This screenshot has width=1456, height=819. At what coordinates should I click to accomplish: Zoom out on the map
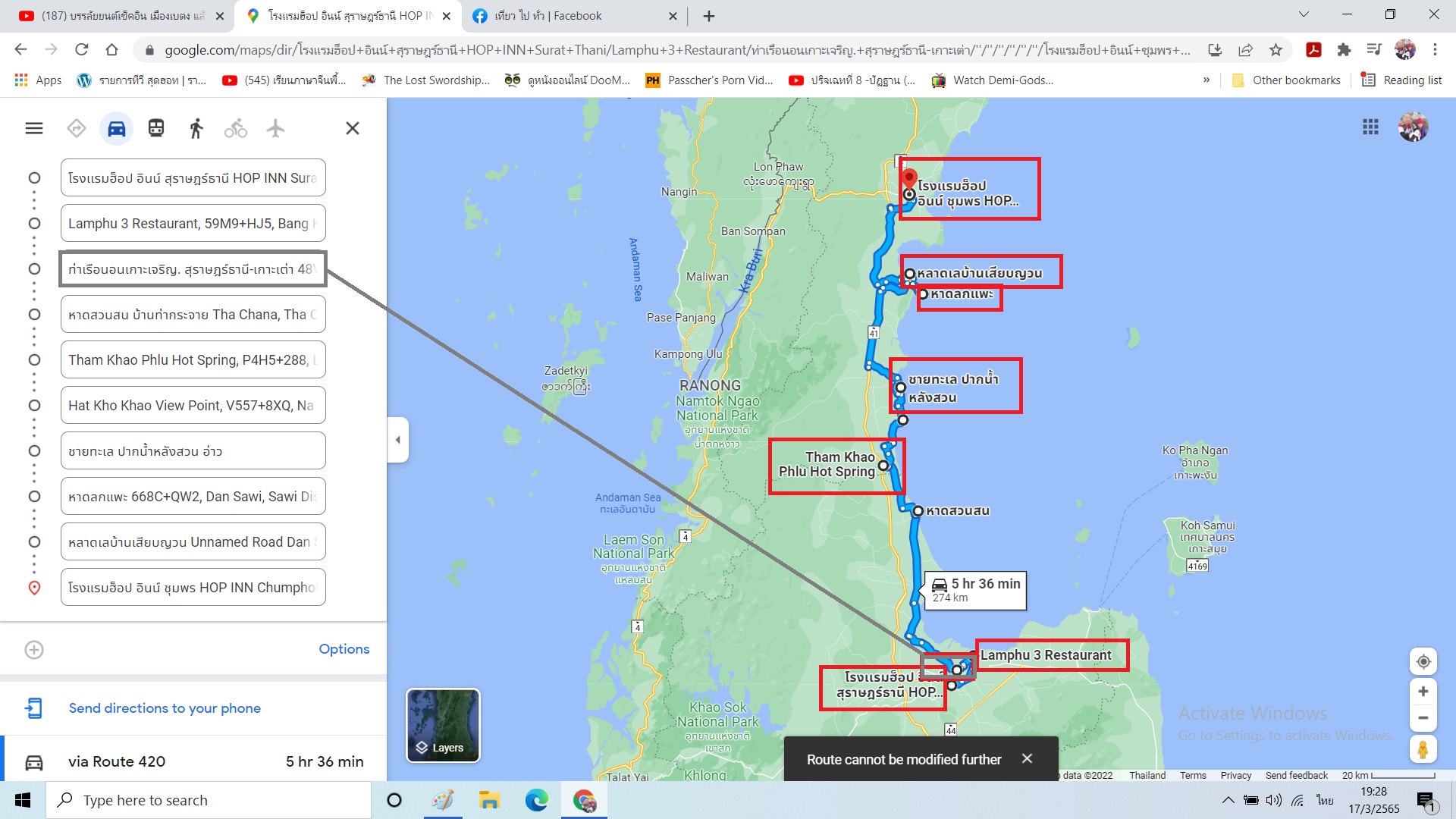tap(1423, 718)
